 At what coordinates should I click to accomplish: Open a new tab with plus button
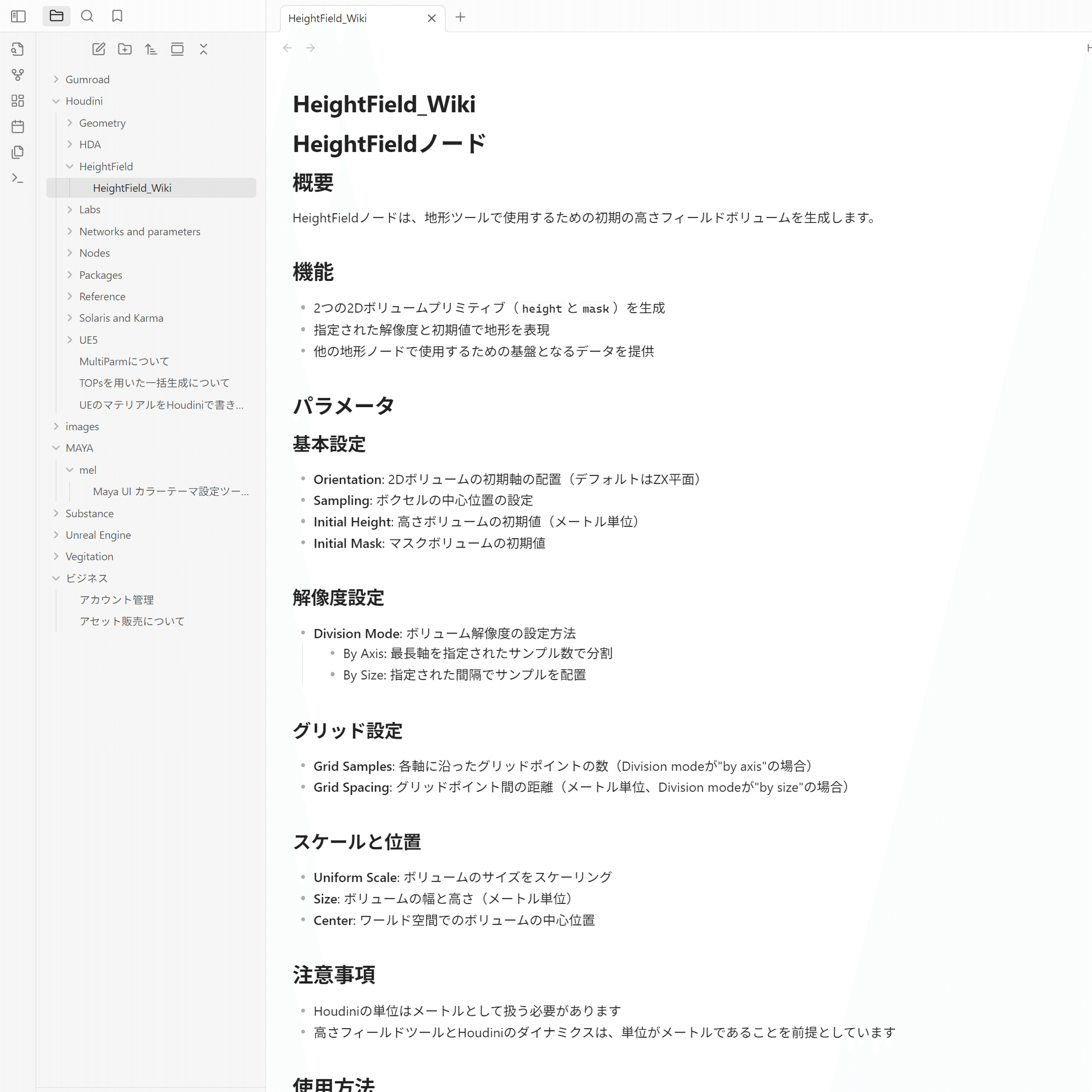coord(461,17)
